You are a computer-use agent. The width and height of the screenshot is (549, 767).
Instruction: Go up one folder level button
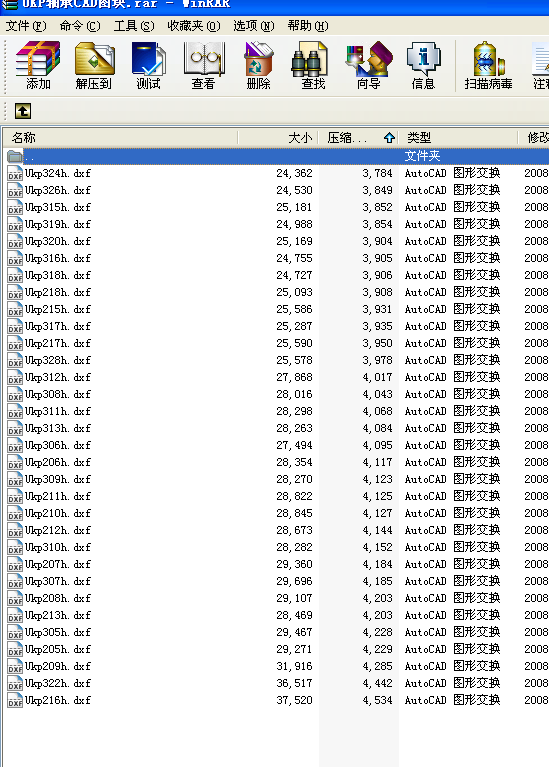pyautogui.click(x=23, y=111)
